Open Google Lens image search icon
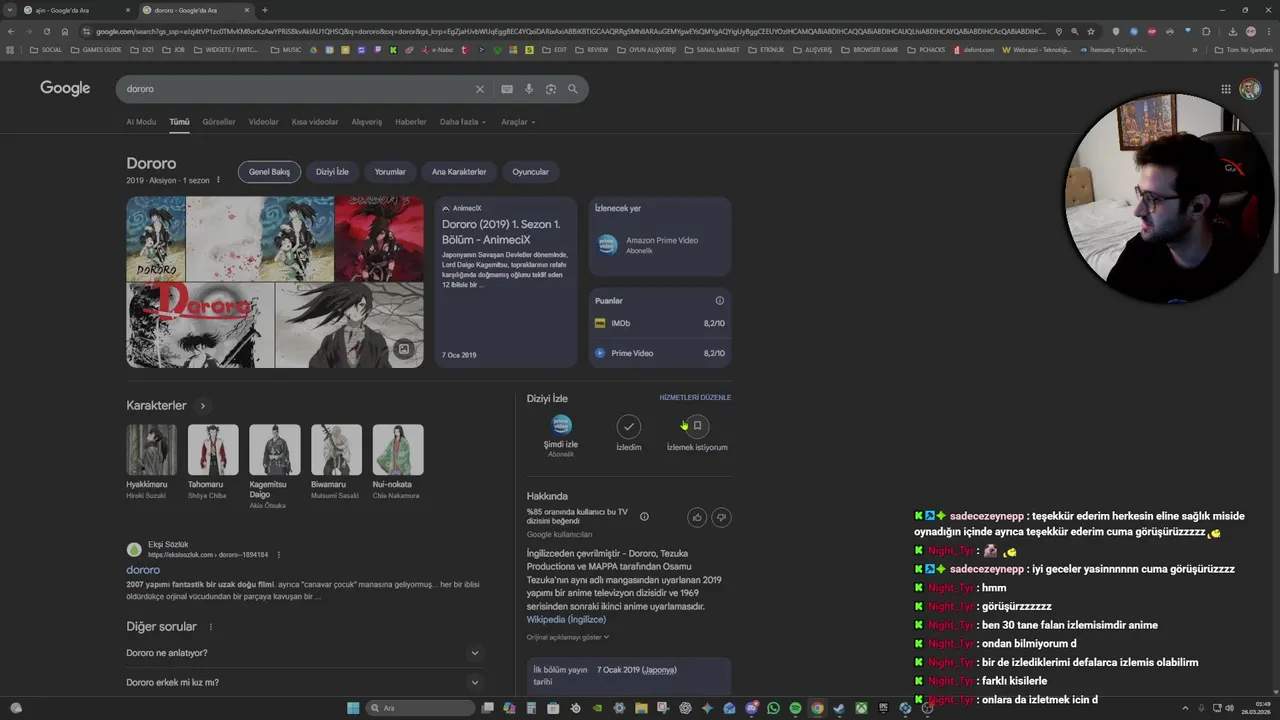This screenshot has width=1280, height=720. [551, 89]
